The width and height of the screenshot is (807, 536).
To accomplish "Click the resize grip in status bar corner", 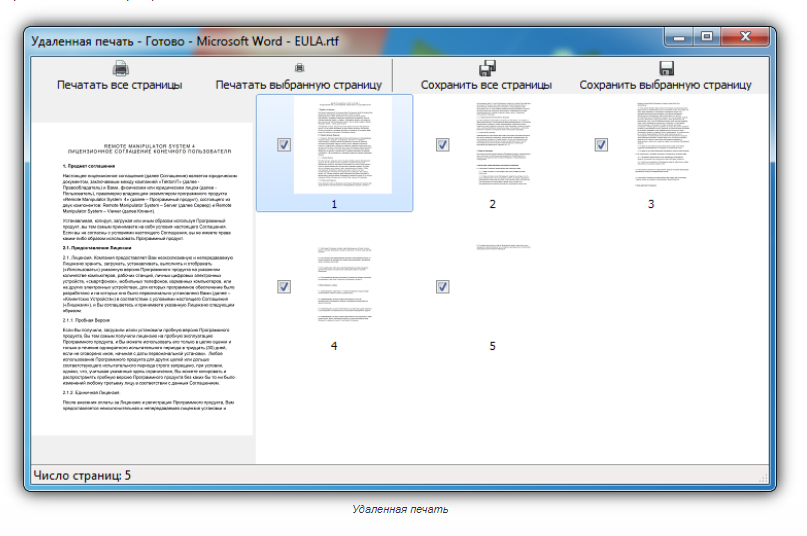I will pos(763,478).
